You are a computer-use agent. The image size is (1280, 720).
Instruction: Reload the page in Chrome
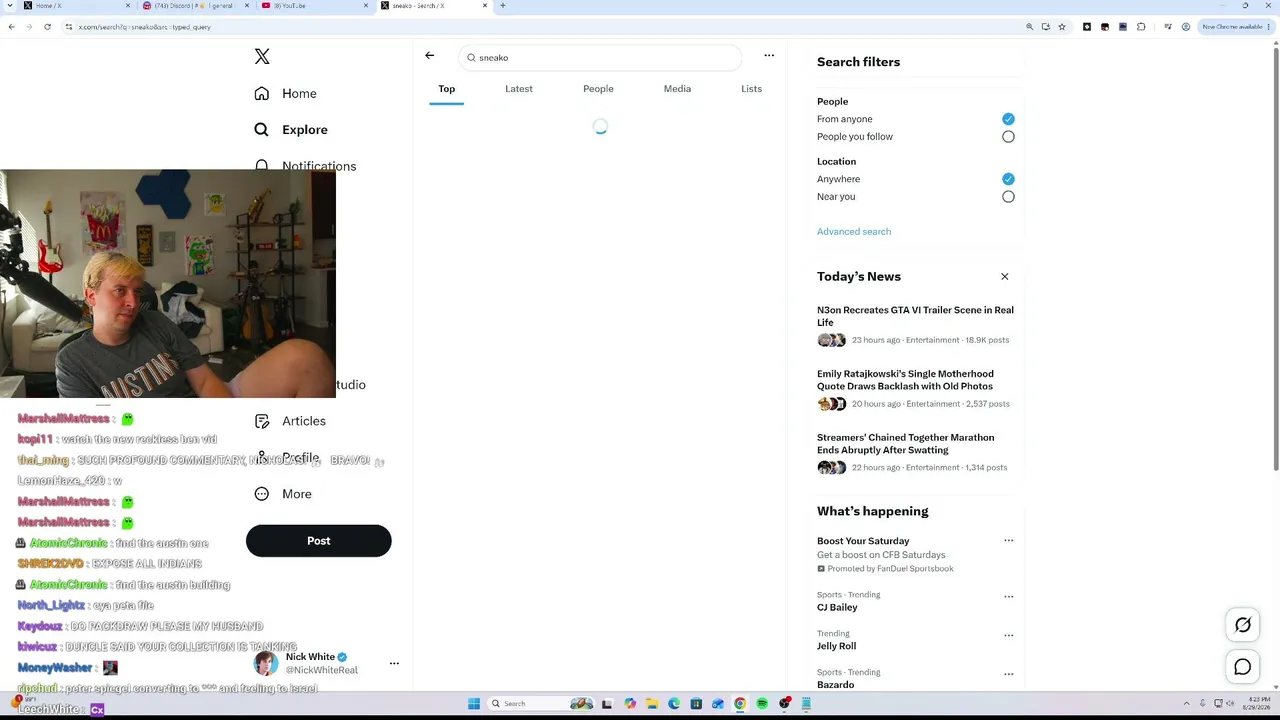(47, 27)
